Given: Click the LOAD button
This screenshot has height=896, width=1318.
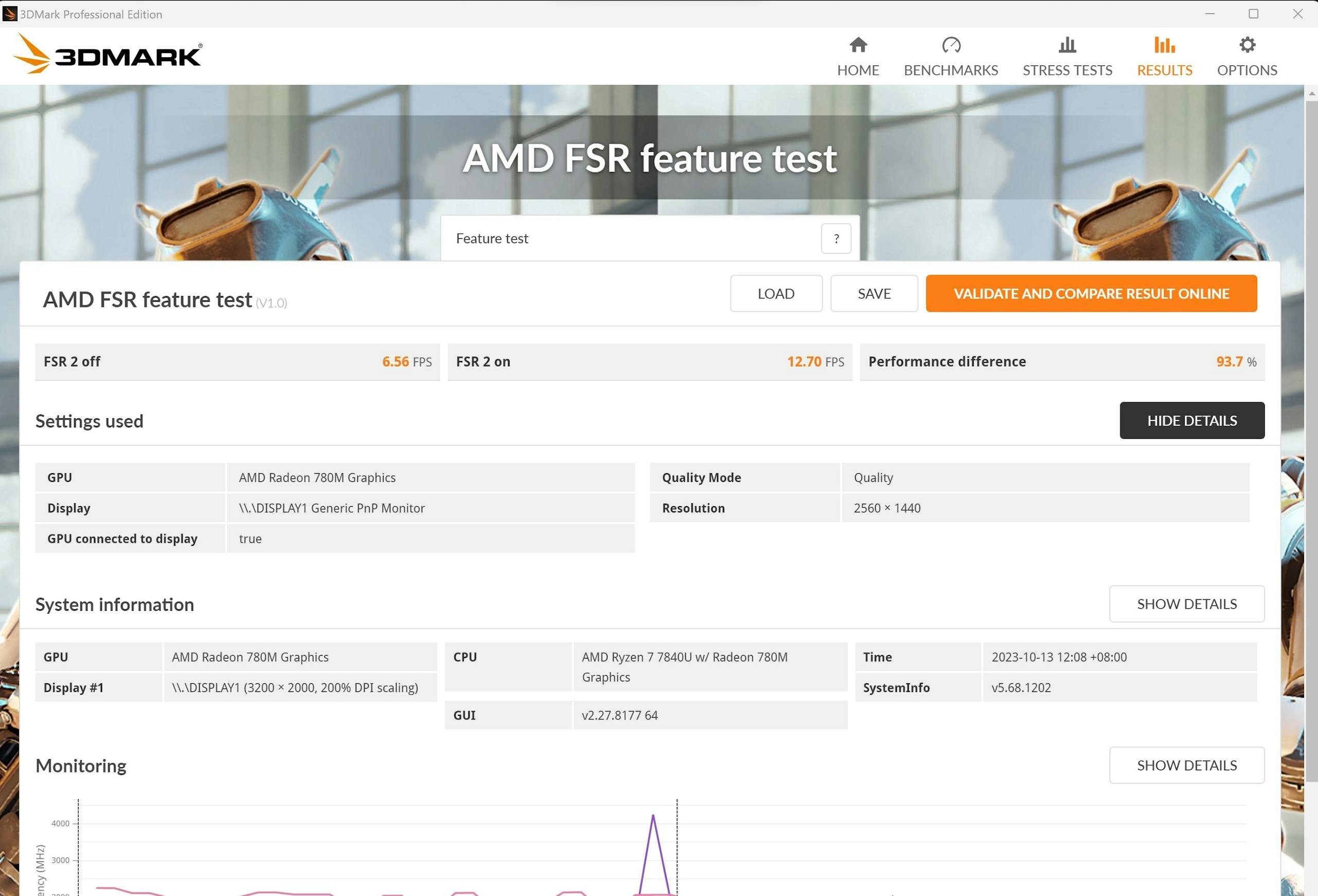Looking at the screenshot, I should pos(776,293).
